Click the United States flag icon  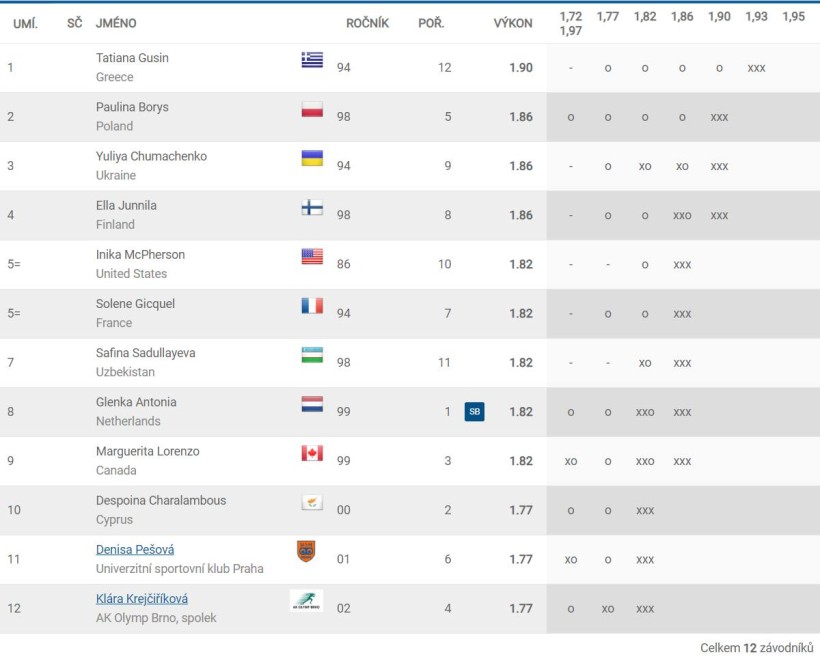click(x=312, y=256)
